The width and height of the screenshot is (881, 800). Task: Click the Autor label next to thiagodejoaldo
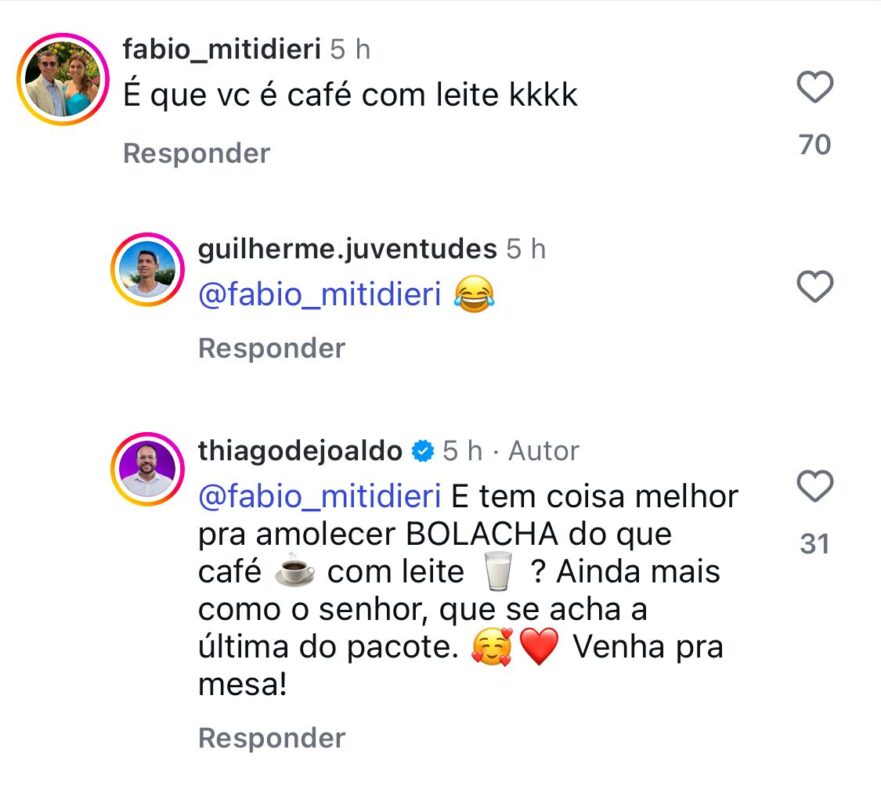pyautogui.click(x=543, y=452)
